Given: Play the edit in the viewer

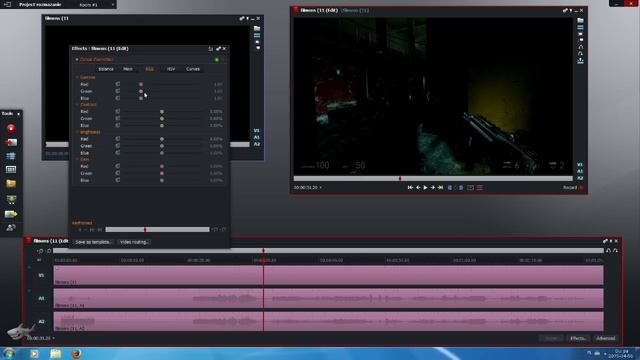Looking at the screenshot, I should (x=425, y=187).
